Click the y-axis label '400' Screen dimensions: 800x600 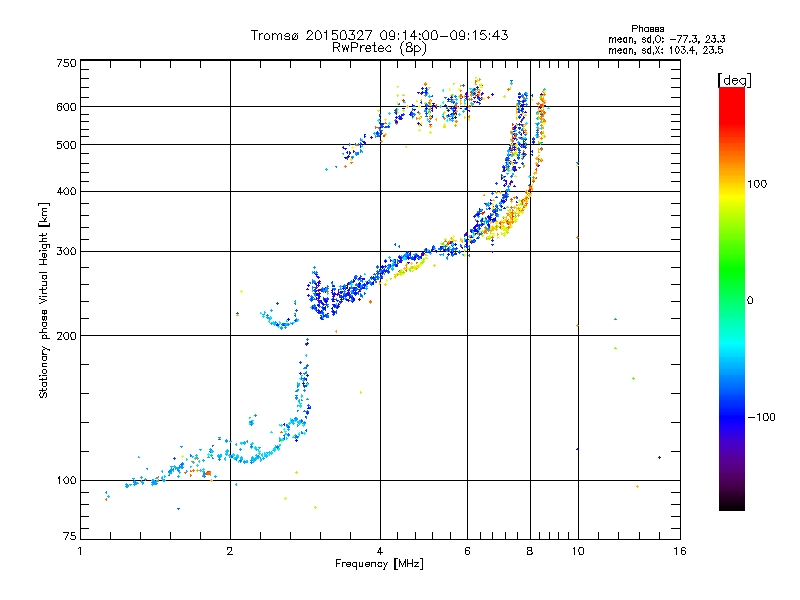tap(66, 192)
